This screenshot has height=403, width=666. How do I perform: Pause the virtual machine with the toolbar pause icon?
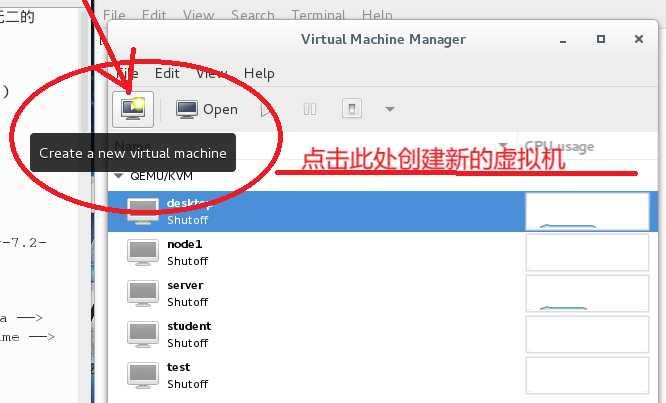pyautogui.click(x=310, y=110)
